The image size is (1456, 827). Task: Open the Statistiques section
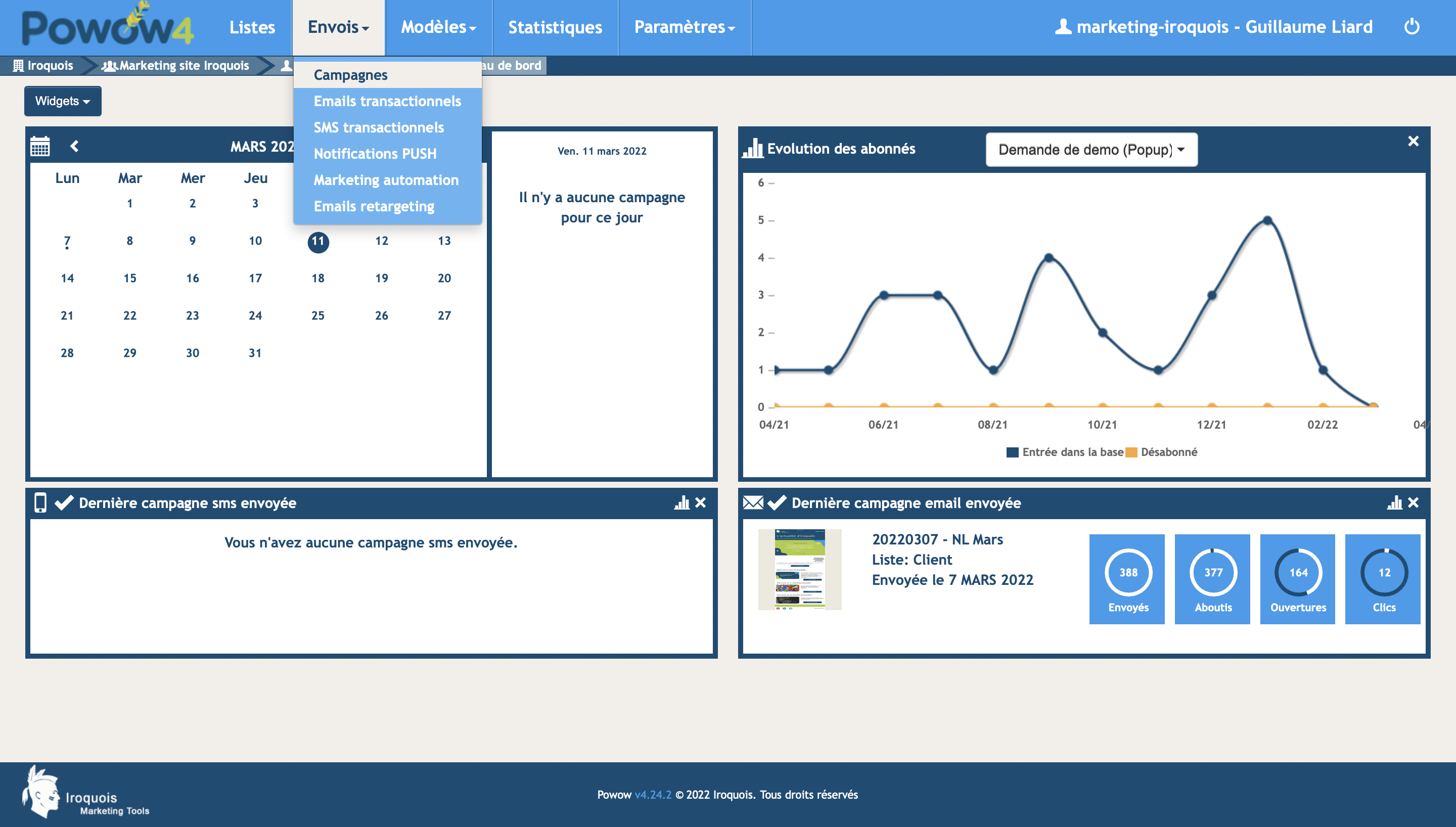(556, 27)
